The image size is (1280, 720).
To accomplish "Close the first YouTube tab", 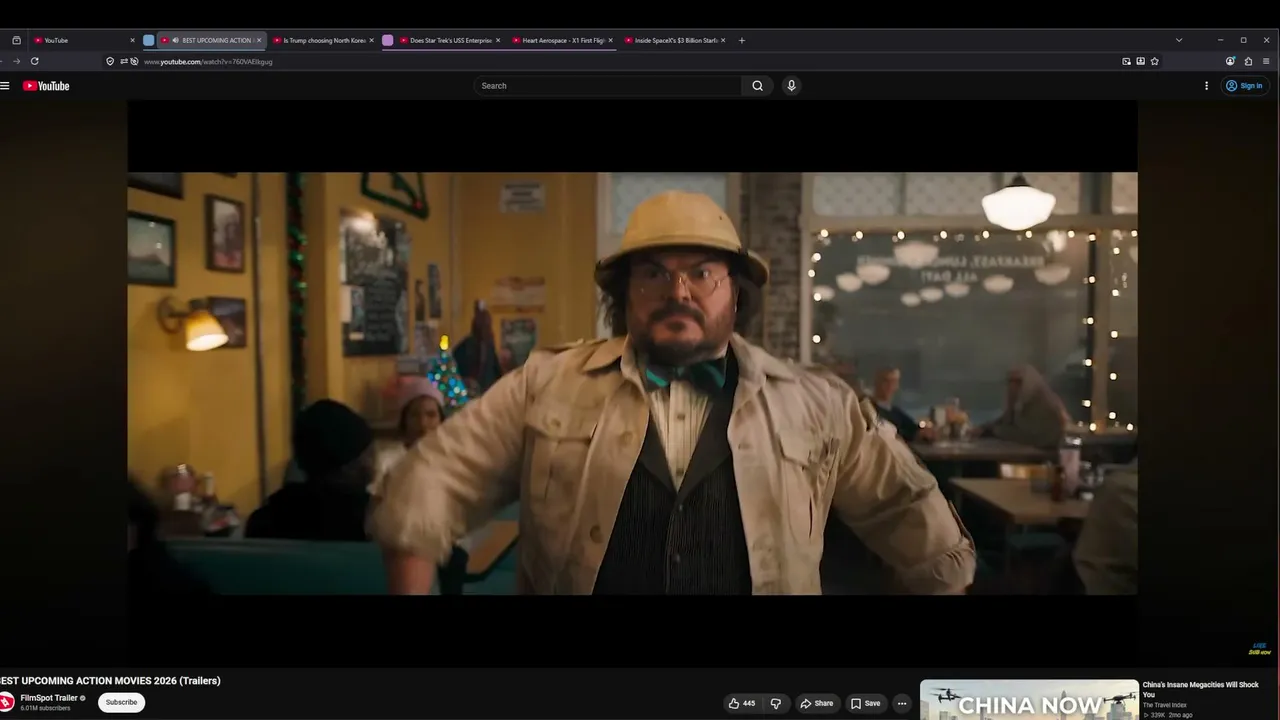I will tap(132, 40).
